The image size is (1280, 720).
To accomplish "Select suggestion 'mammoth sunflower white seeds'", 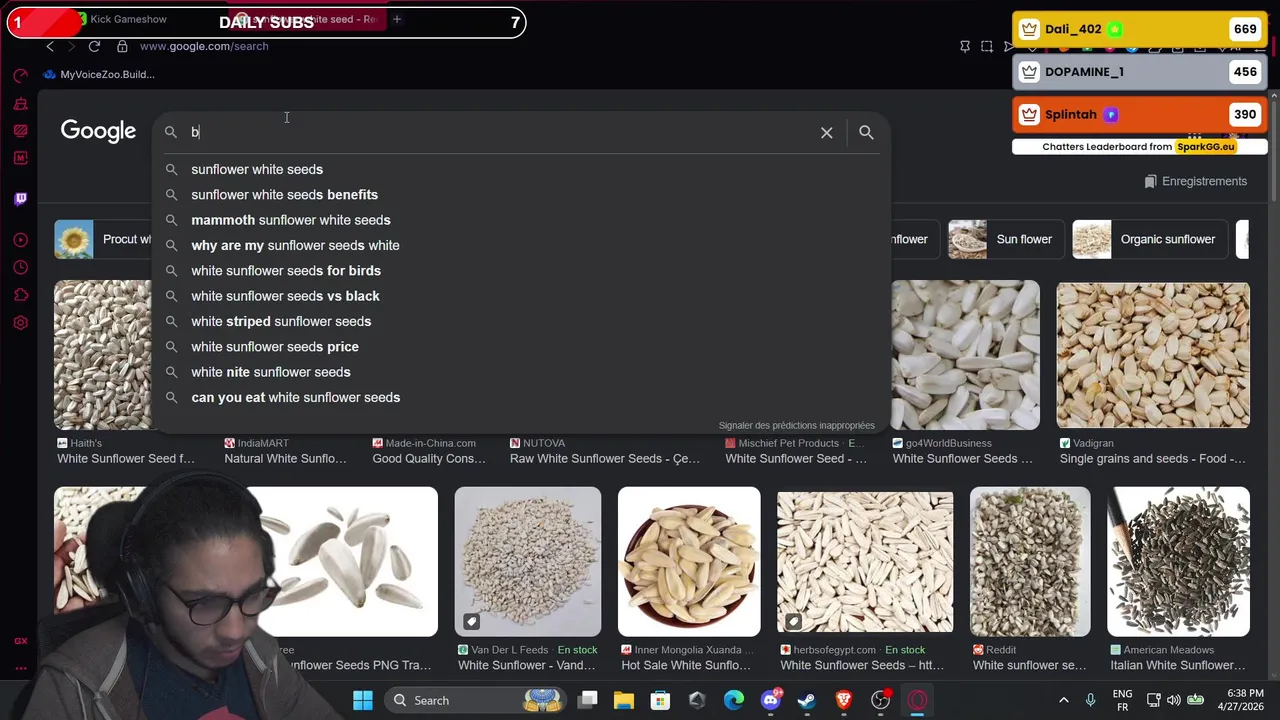I will click(520, 220).
